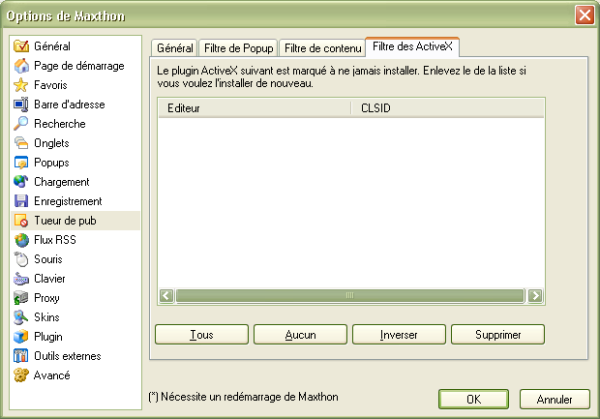Screen dimensions: 600x419
Task: Click the Flux RSS globe icon
Action: [x=21, y=240]
